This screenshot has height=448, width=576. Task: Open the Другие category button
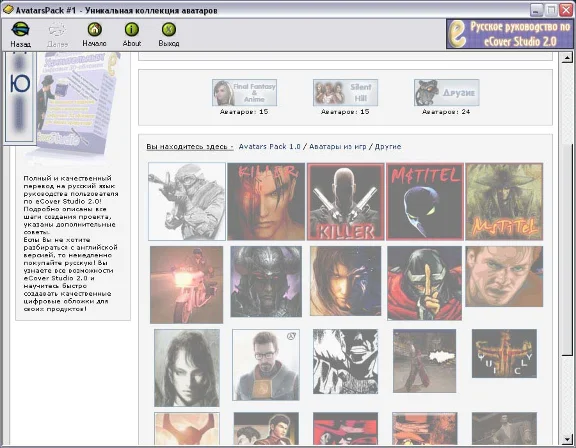[446, 93]
